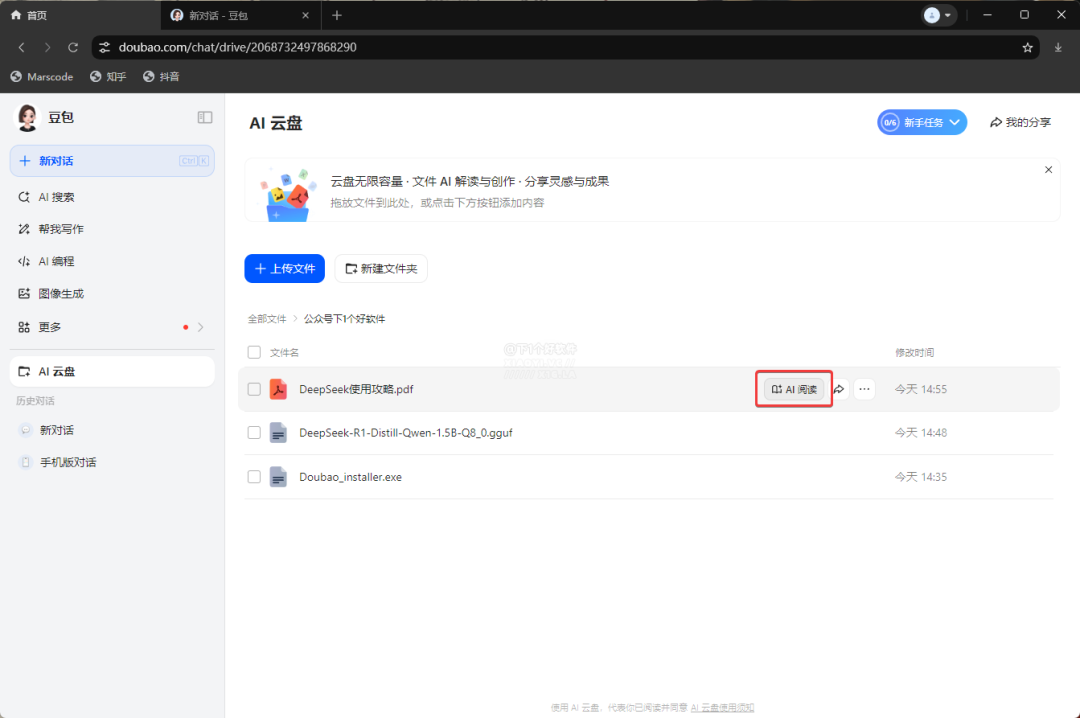Open the browser downloads icon

pos(1058,47)
